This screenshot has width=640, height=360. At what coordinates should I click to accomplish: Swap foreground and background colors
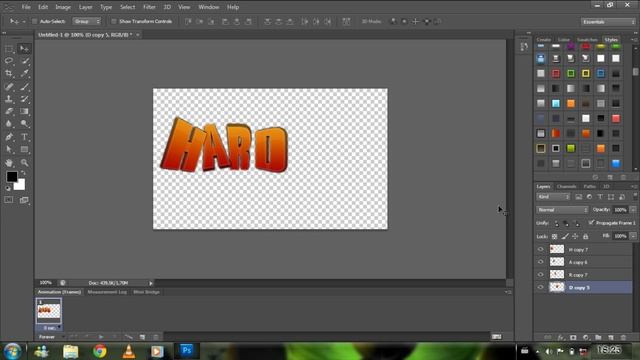click(x=23, y=173)
